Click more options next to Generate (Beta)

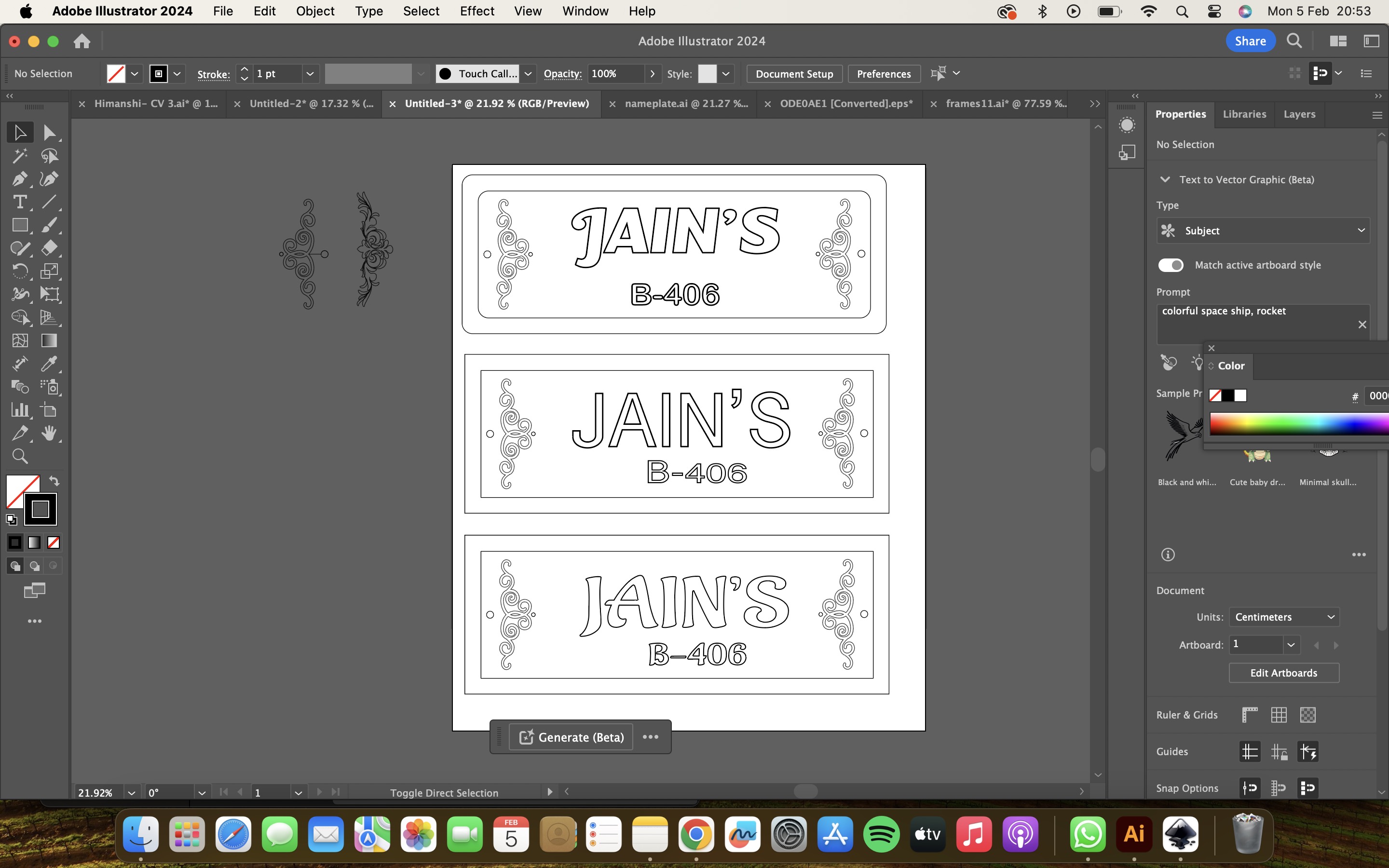click(x=650, y=737)
